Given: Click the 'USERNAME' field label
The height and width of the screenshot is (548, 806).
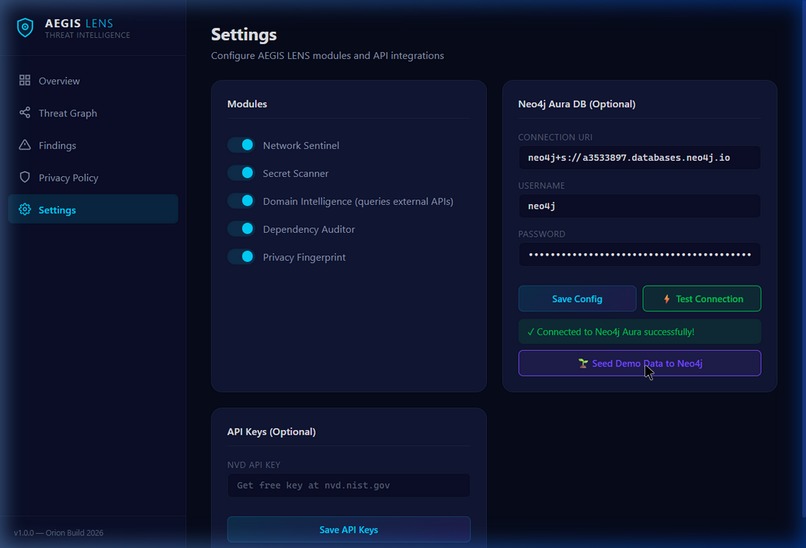Looking at the screenshot, I should point(541,186).
